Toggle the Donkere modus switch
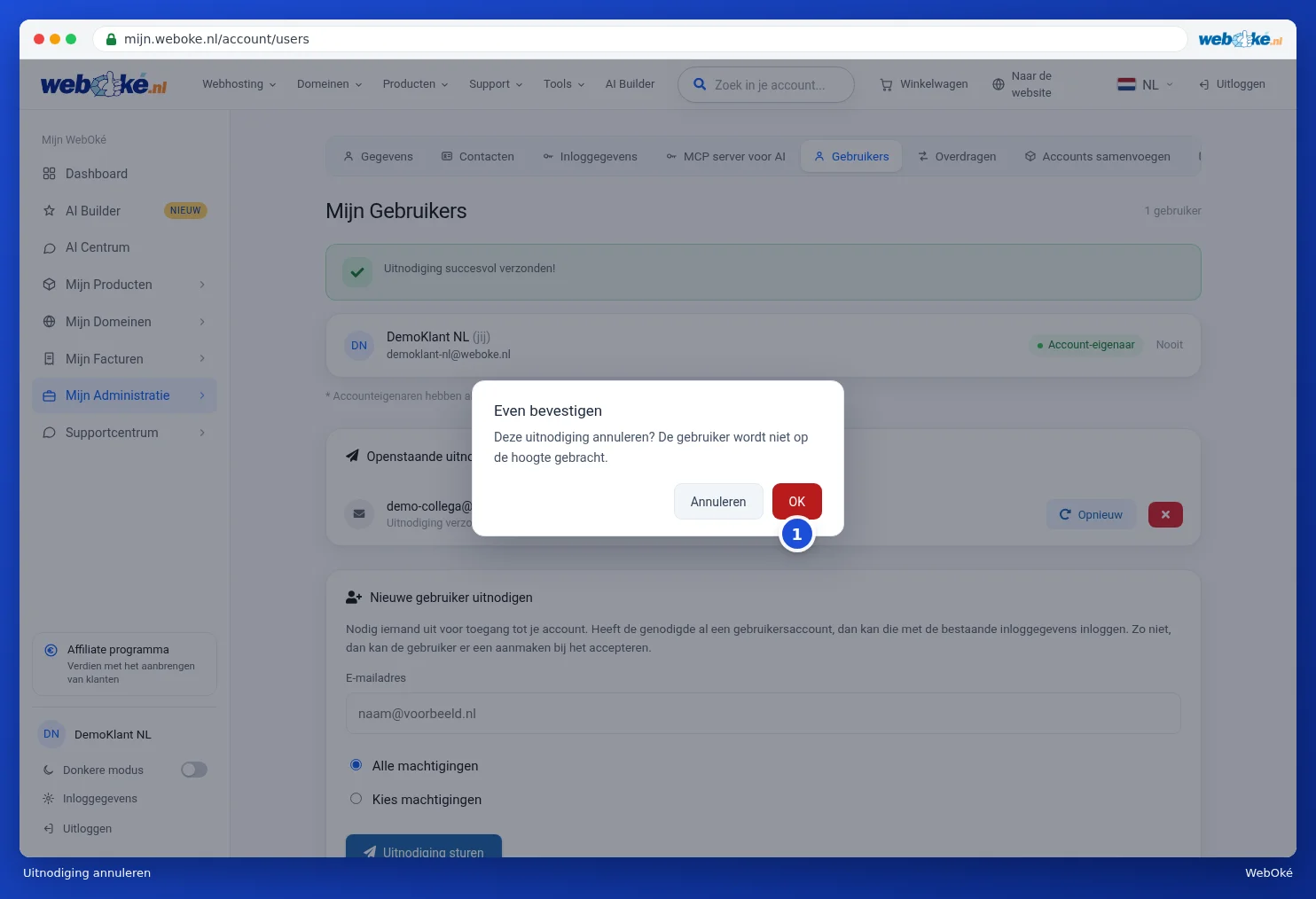Image resolution: width=1316 pixels, height=899 pixels. point(194,770)
